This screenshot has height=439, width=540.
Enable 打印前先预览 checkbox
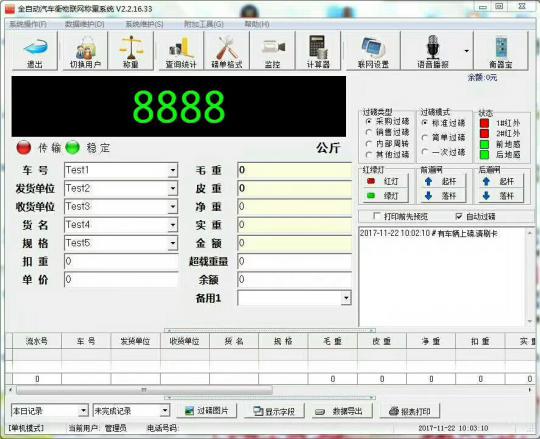pos(377,216)
